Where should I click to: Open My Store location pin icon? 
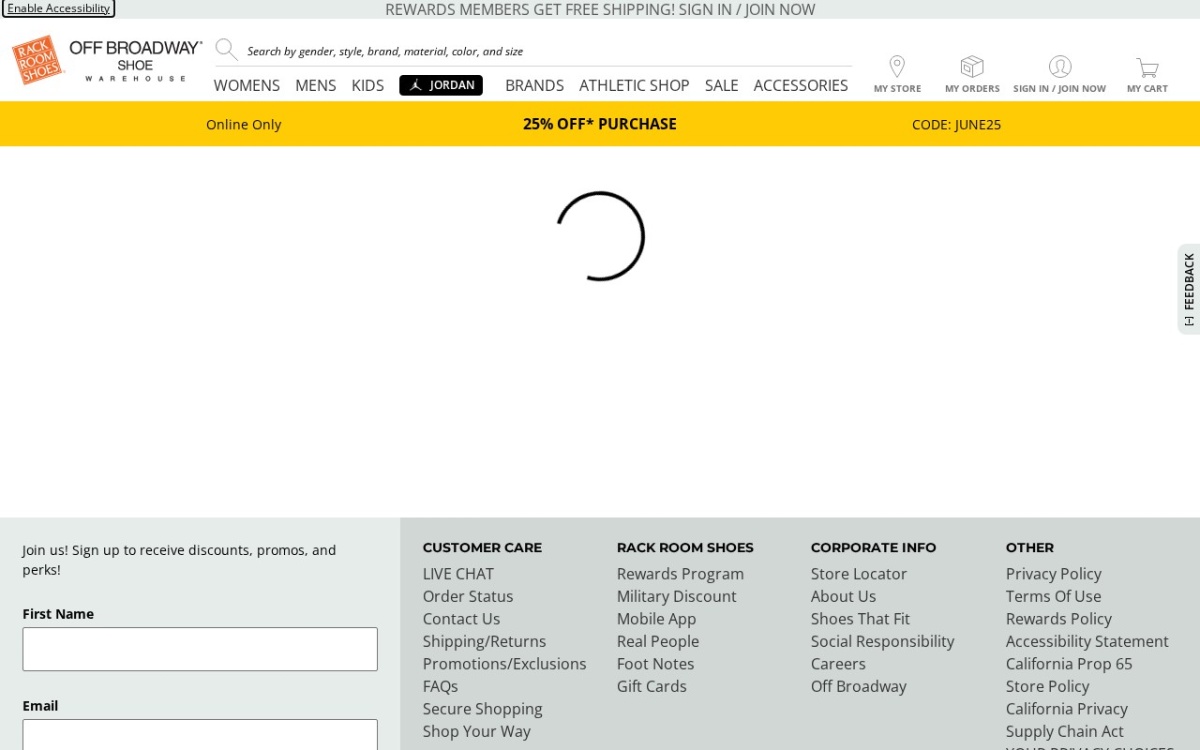(897, 67)
